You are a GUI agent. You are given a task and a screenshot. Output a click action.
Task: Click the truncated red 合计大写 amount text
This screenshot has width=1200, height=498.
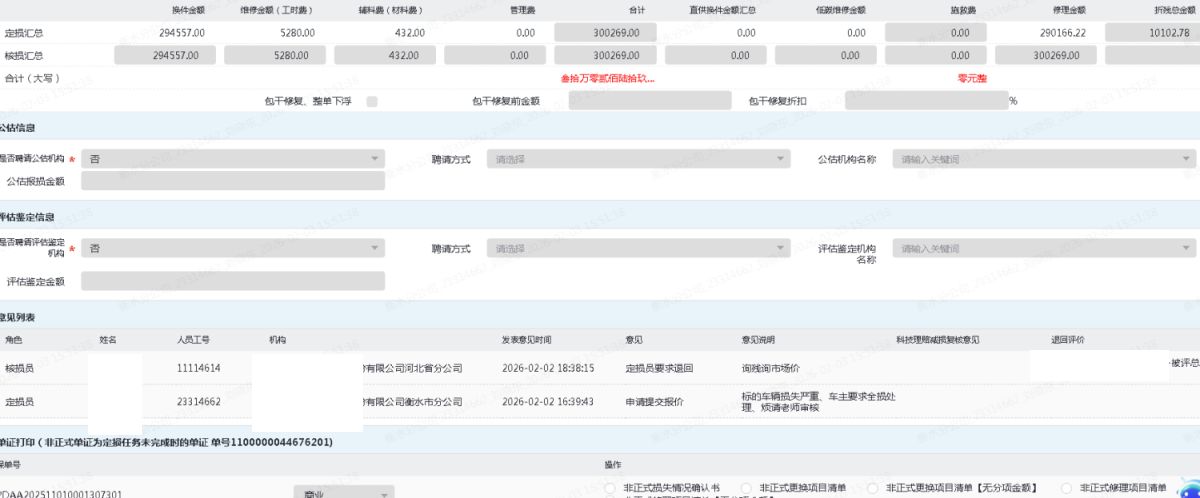coord(607,78)
